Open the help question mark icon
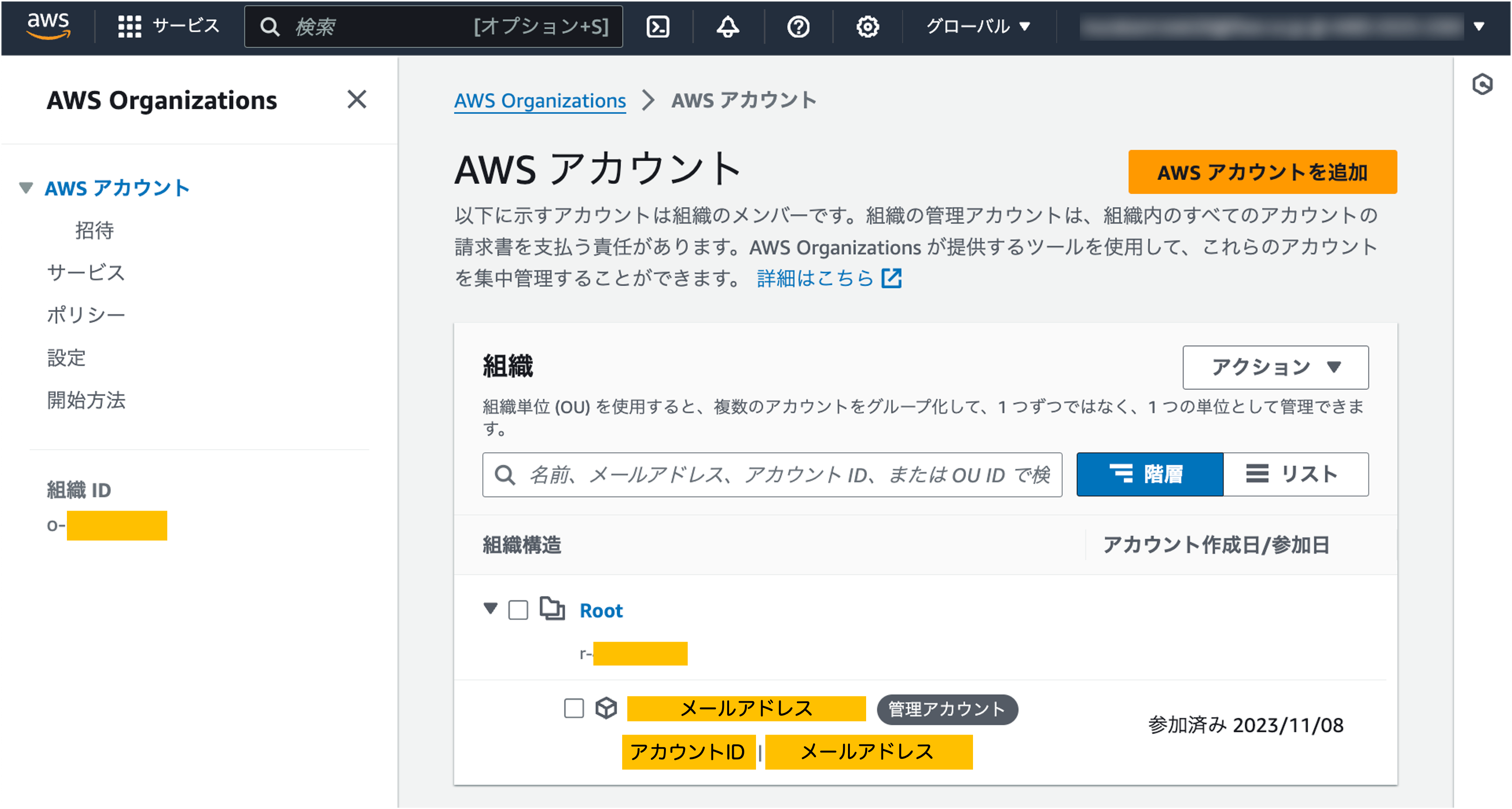Viewport: 1512px width, 809px height. 798,26
